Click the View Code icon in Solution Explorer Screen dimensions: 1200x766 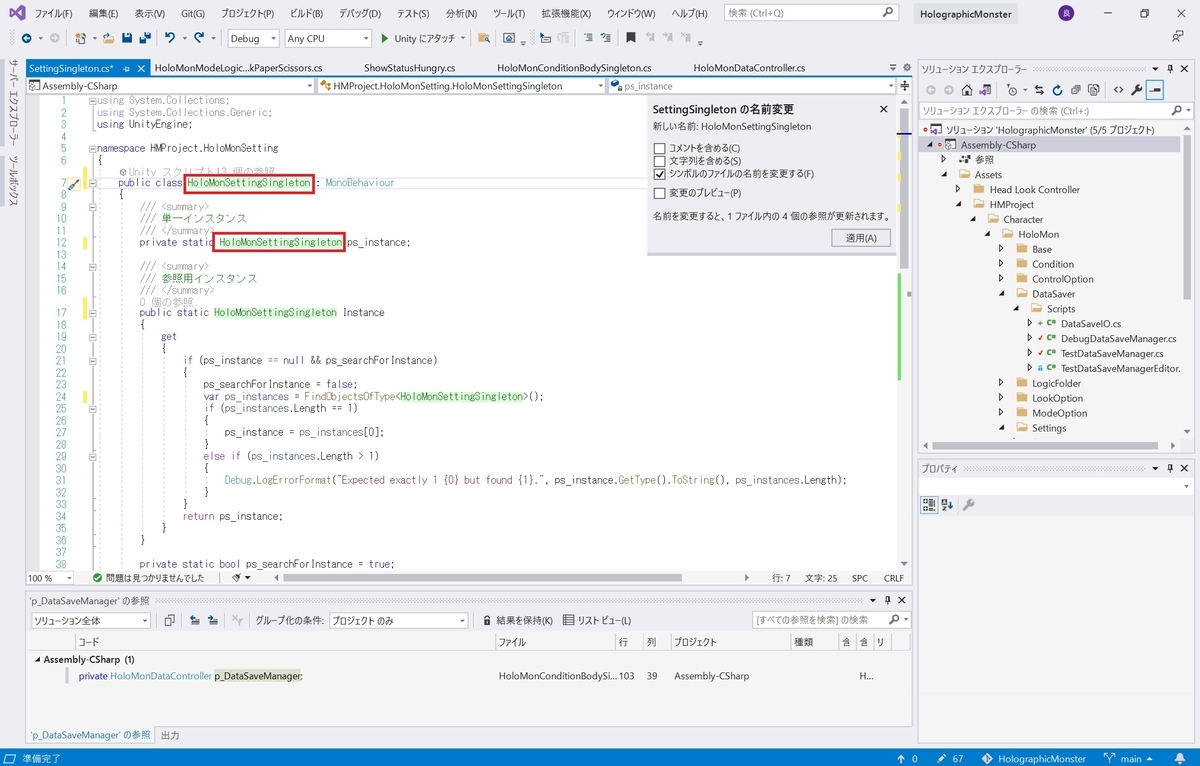[x=1118, y=90]
